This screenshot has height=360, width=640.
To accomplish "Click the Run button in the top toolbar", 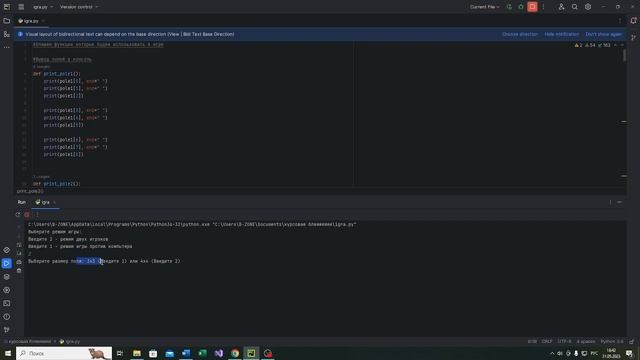I will tap(509, 7).
